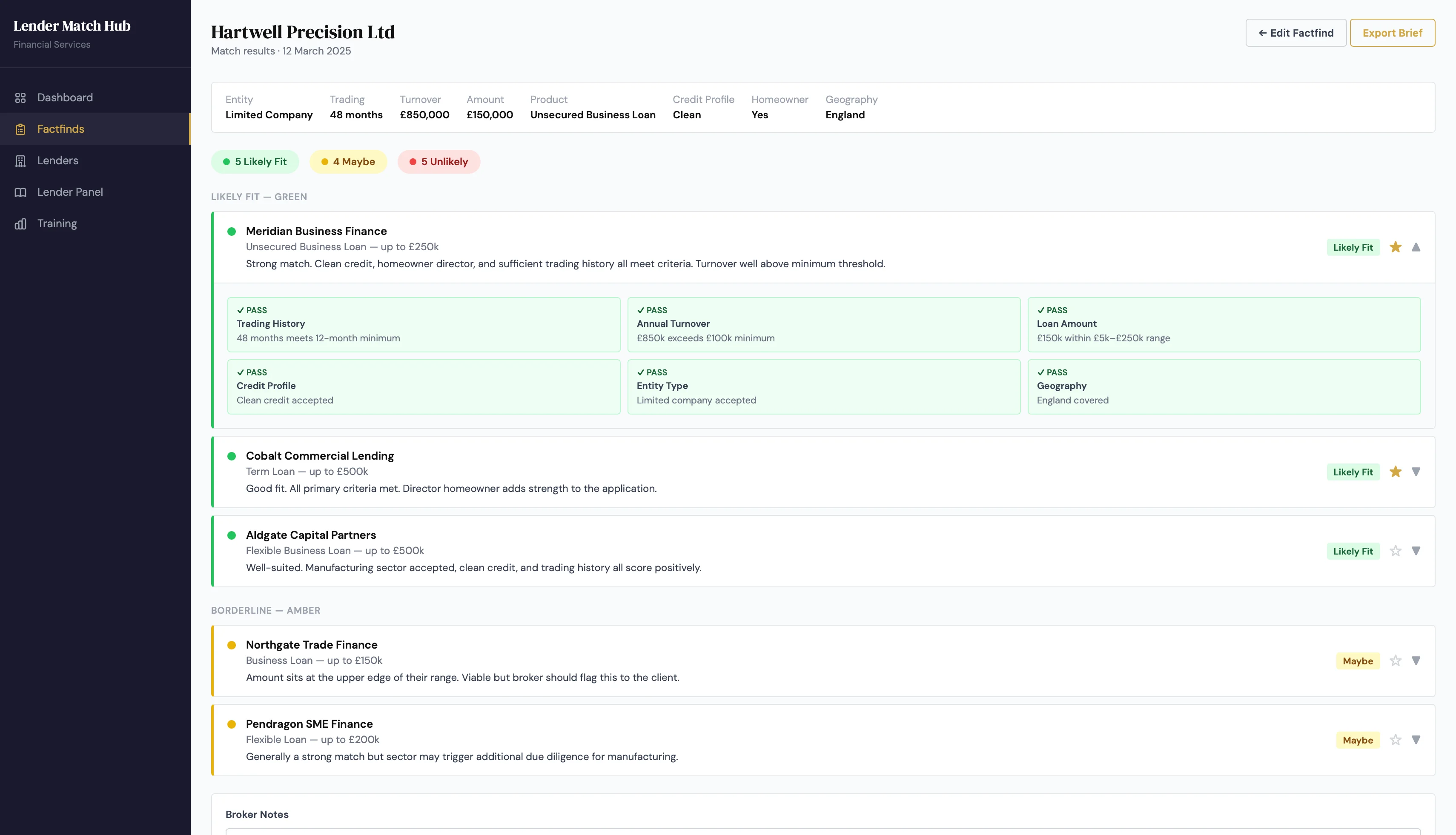Star Aldgate Capital Partners as favourite
The image size is (1456, 835).
tap(1395, 551)
